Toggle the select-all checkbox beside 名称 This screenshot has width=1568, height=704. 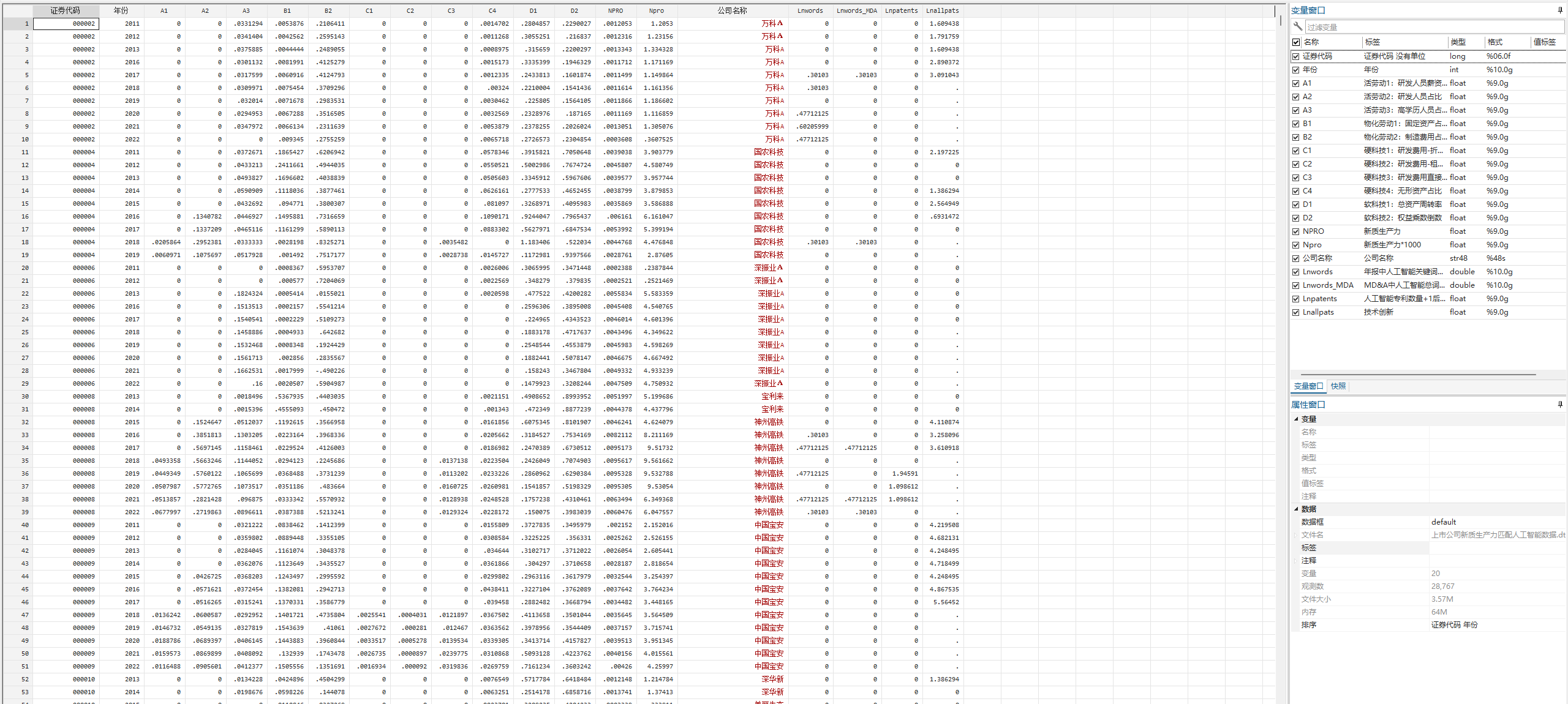pos(1296,42)
